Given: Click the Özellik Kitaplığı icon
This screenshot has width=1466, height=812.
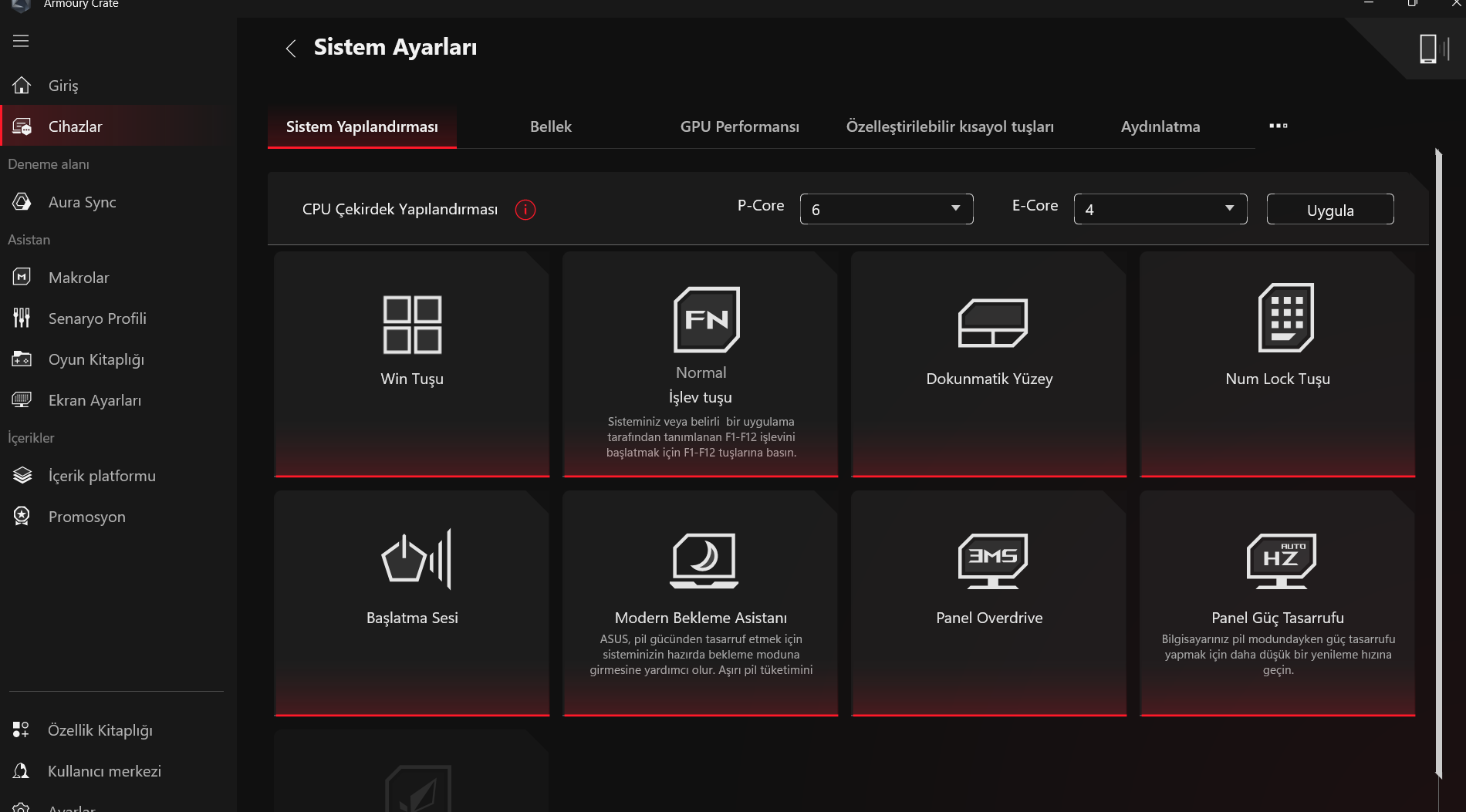Looking at the screenshot, I should coord(21,729).
